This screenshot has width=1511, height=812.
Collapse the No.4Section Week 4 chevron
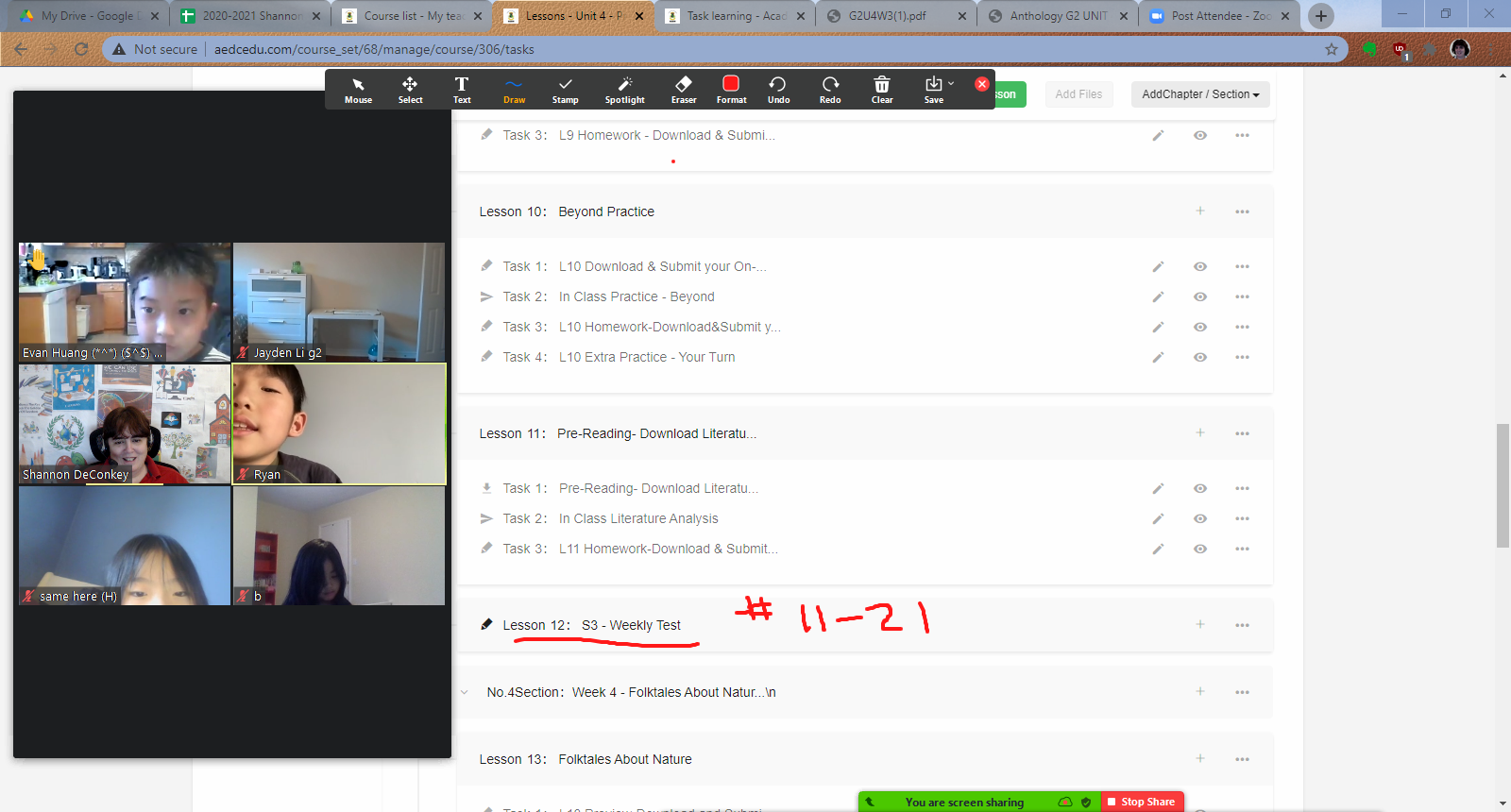[465, 692]
